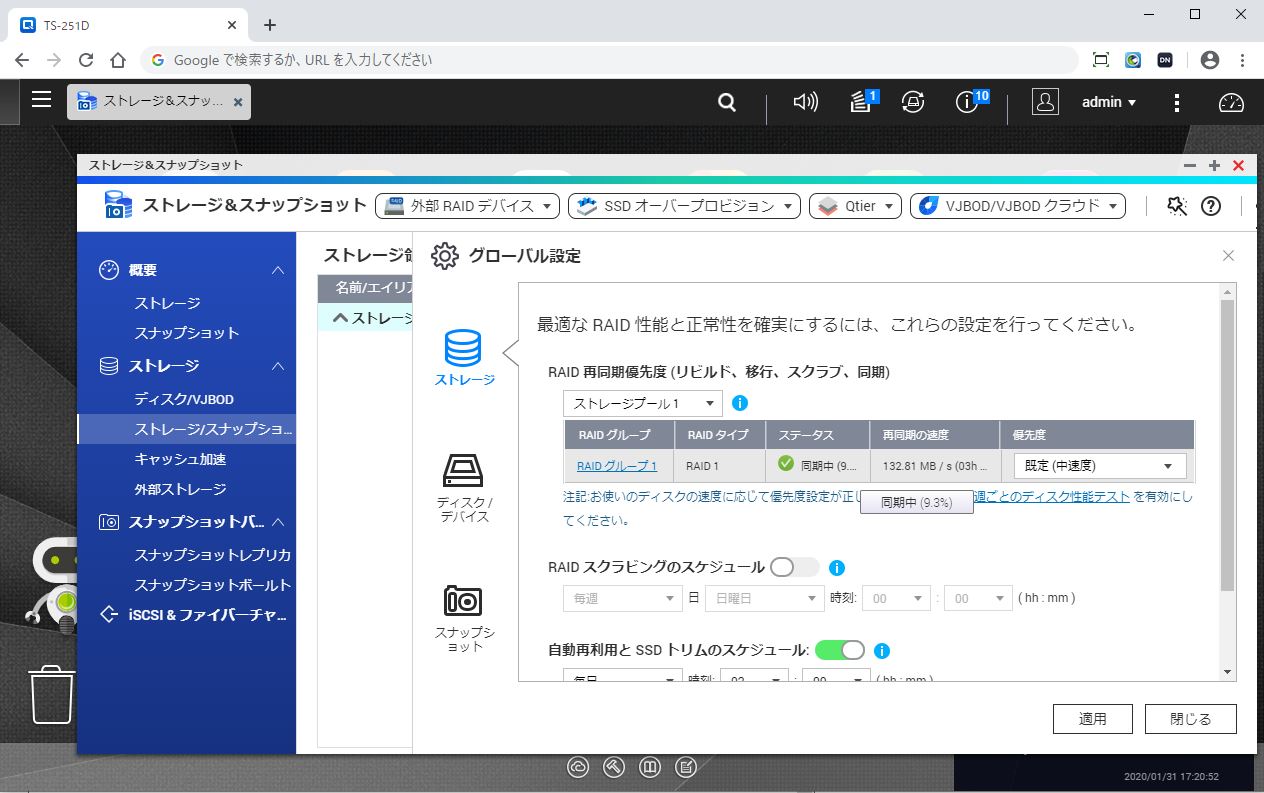Open the QTS main menu hamburger icon
The image size is (1264, 793).
pos(41,100)
